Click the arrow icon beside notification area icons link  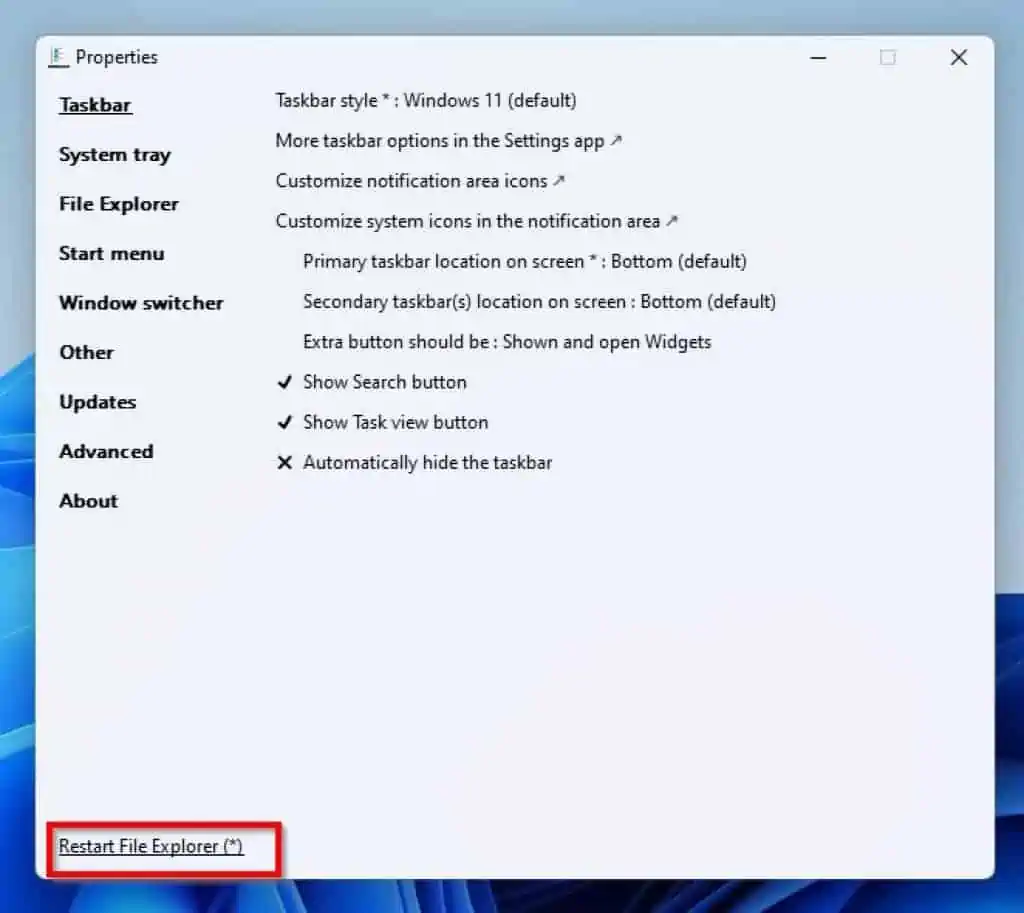click(561, 180)
